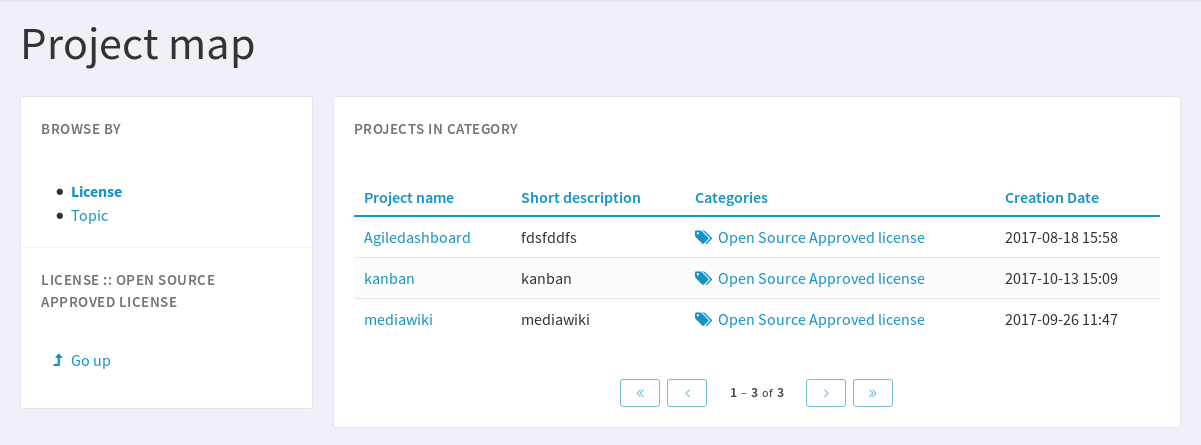Sort by Short description header
The image size is (1201, 445).
tap(580, 198)
